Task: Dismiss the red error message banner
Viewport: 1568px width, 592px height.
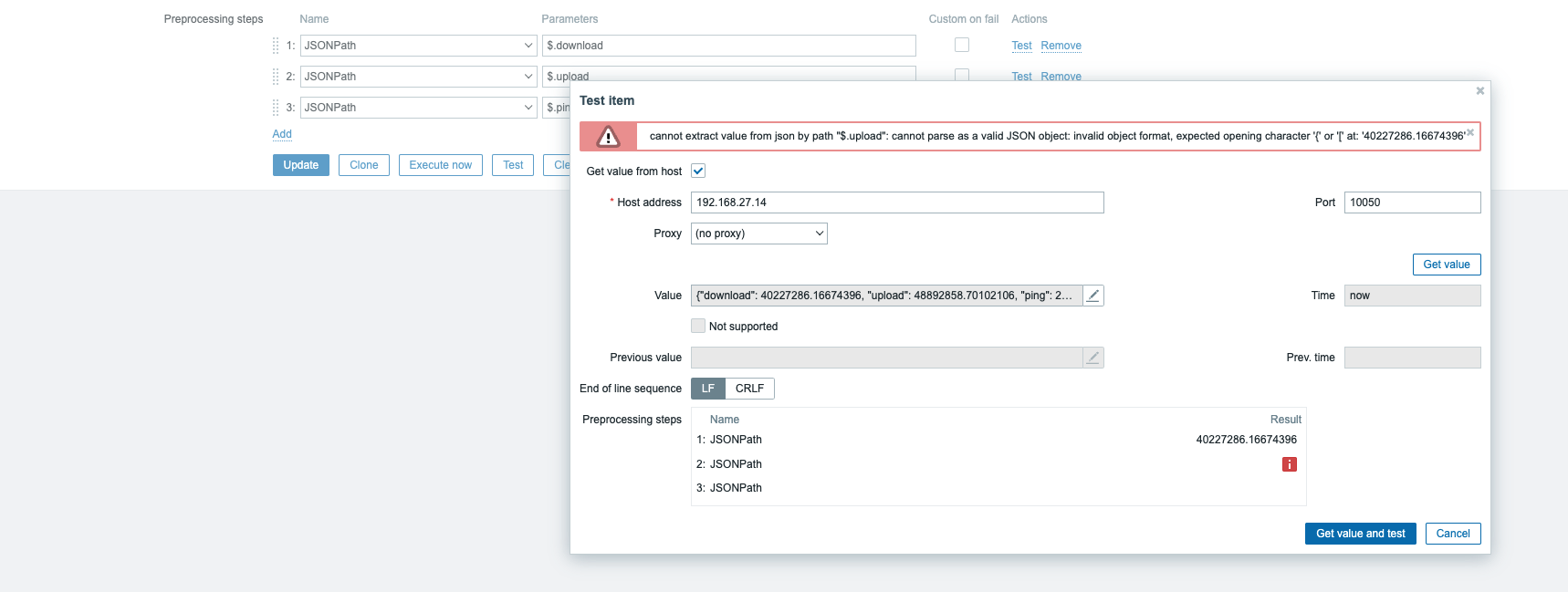Action: pyautogui.click(x=1469, y=133)
